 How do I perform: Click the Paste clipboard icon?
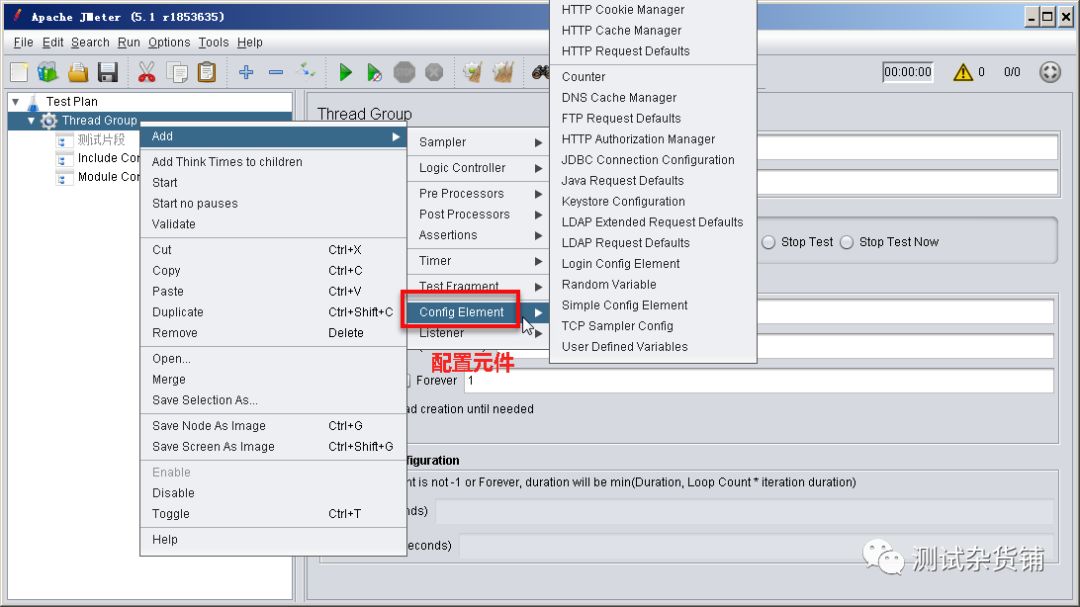(x=207, y=72)
